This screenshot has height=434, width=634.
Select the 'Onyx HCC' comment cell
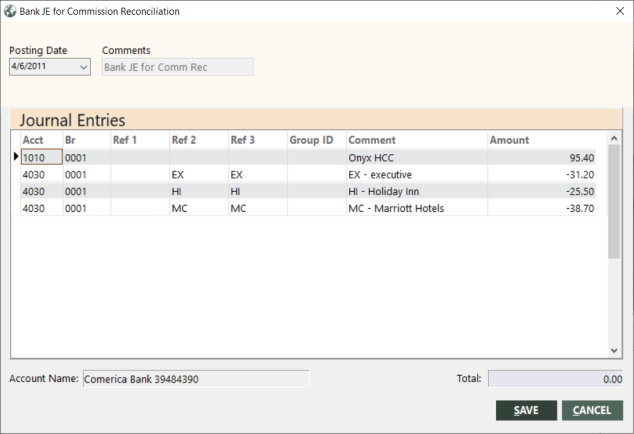tap(417, 157)
